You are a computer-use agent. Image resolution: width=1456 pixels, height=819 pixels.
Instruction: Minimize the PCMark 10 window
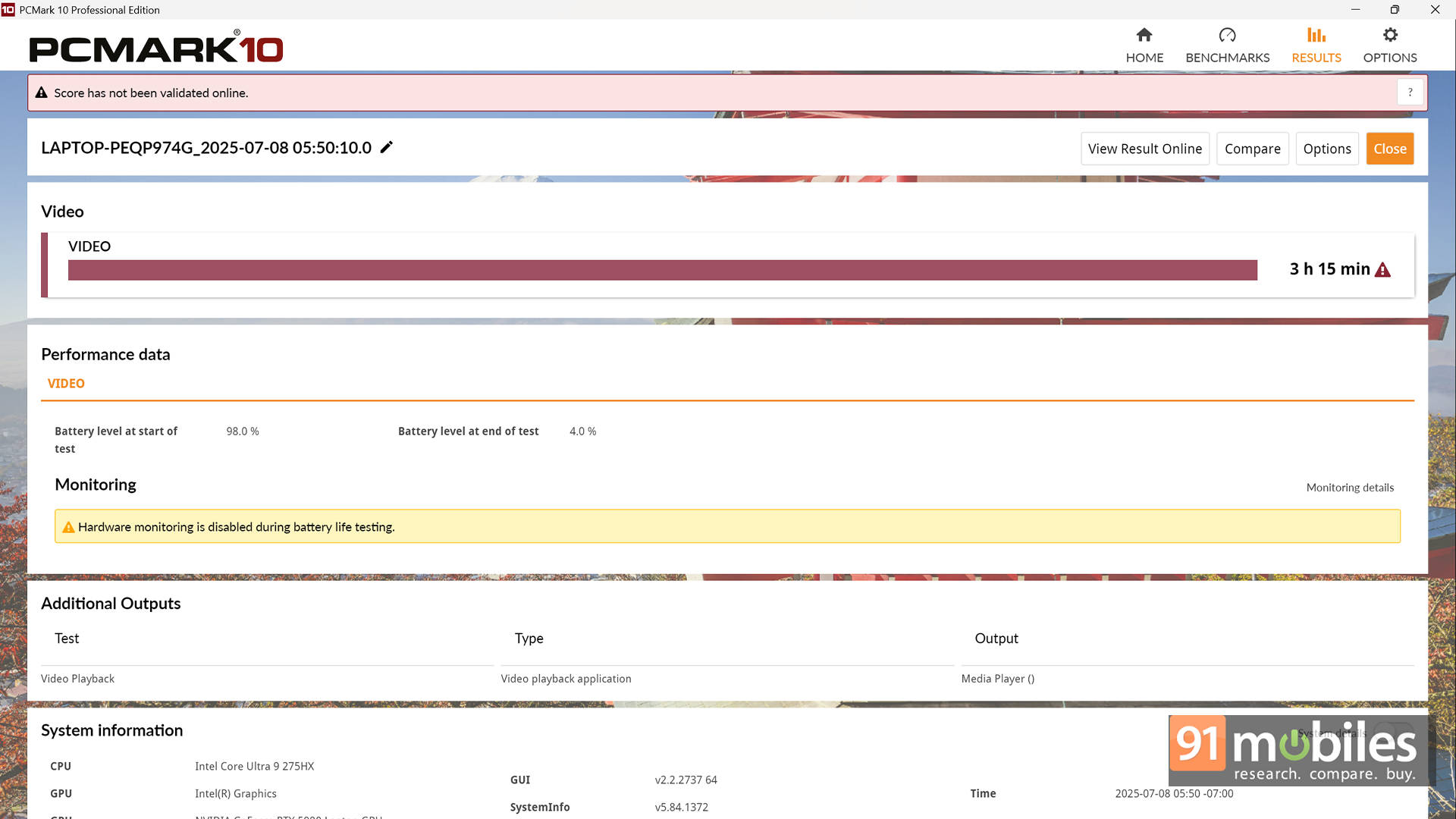coord(1354,10)
